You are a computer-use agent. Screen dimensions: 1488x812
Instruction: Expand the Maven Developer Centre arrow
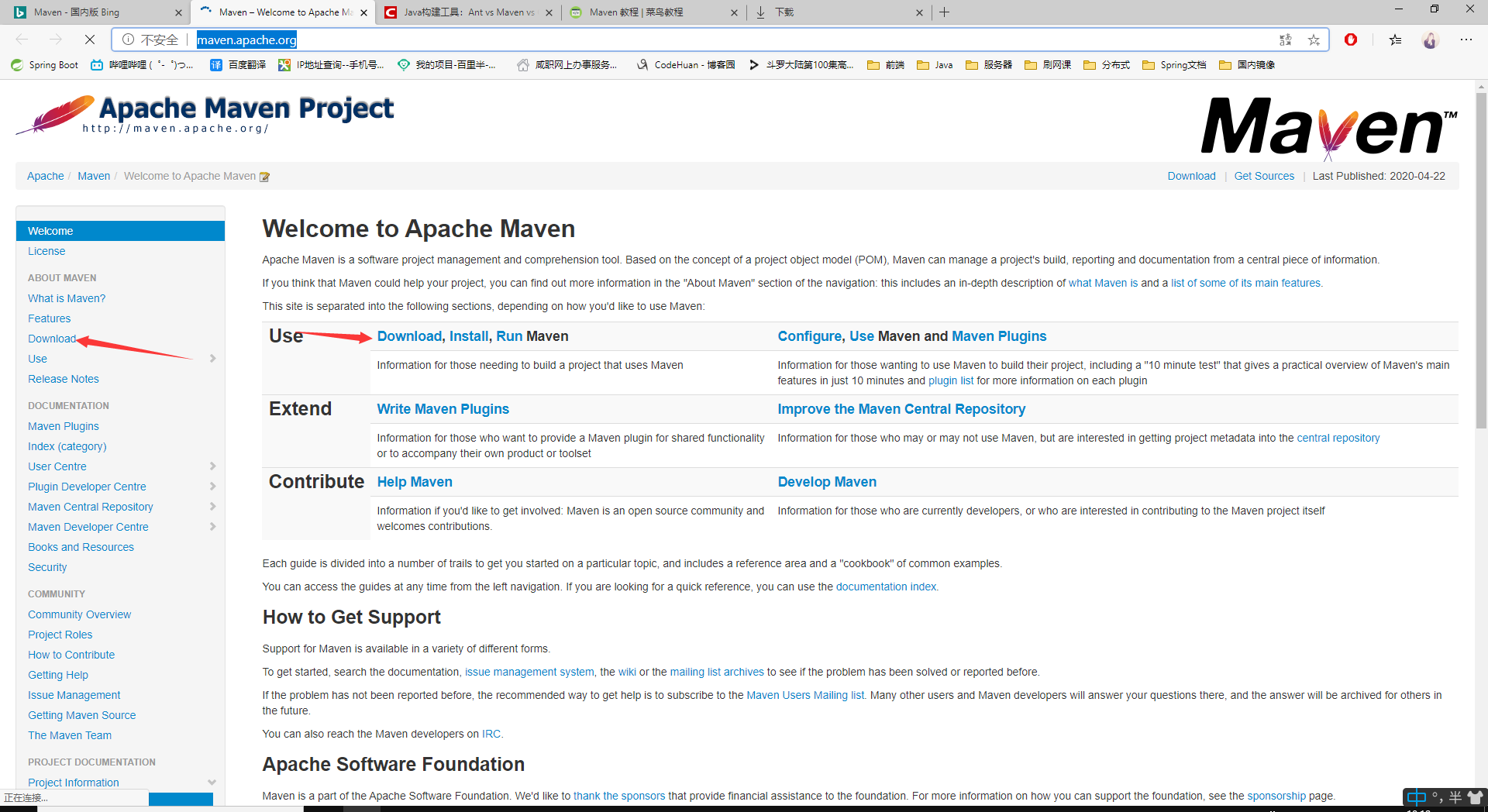[212, 526]
